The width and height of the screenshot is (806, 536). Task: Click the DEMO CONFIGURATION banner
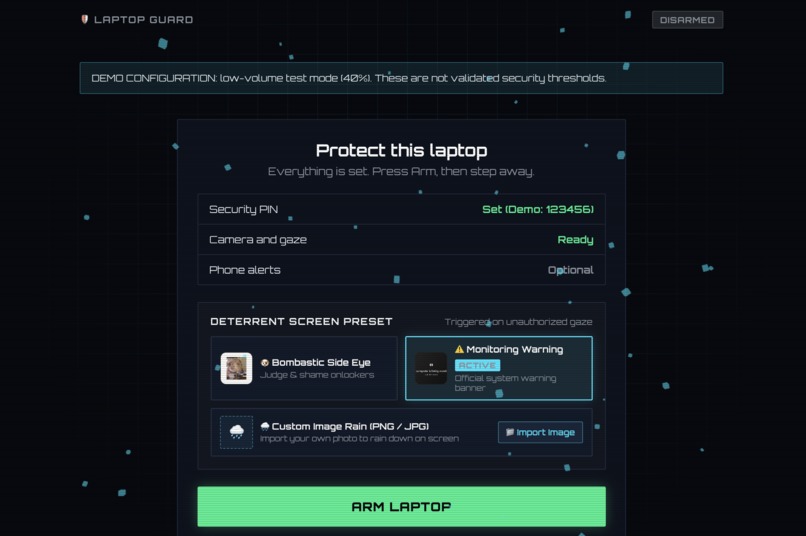[x=401, y=78]
